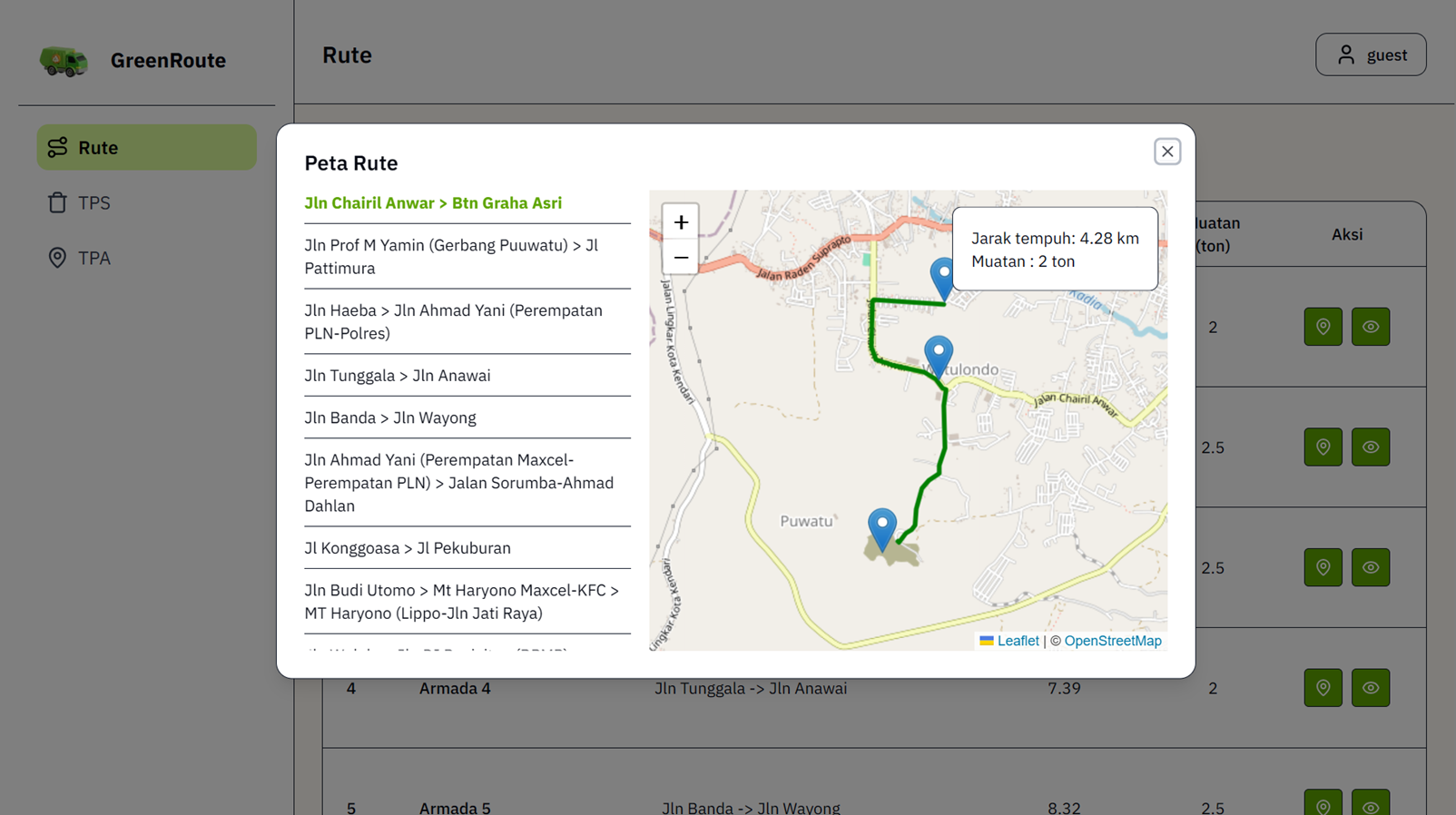Toggle the eye icon in the first table row
This screenshot has height=815, width=1456.
click(1371, 326)
